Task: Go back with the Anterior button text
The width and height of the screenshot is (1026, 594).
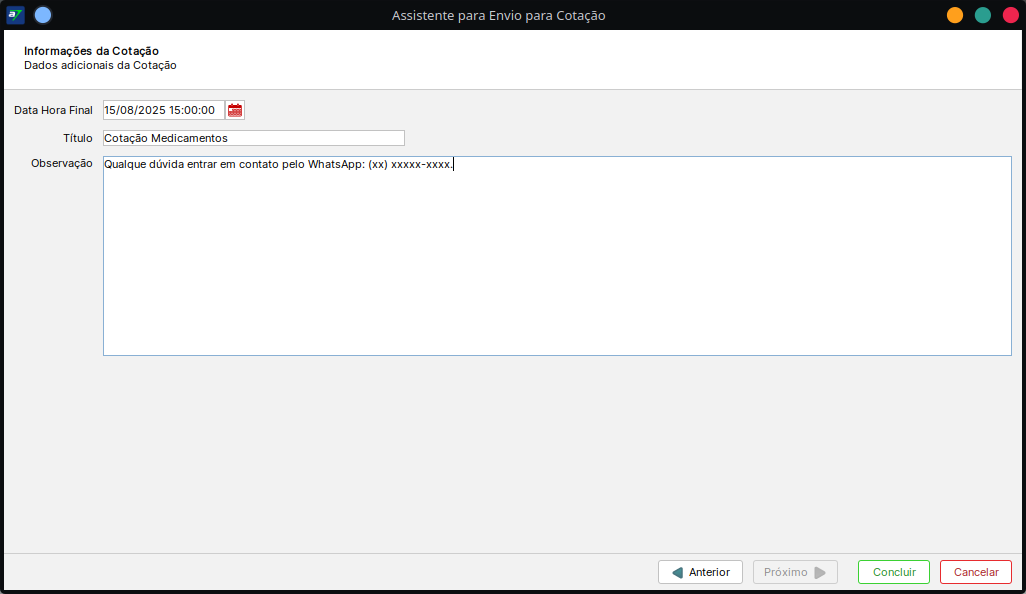Action: tap(709, 573)
